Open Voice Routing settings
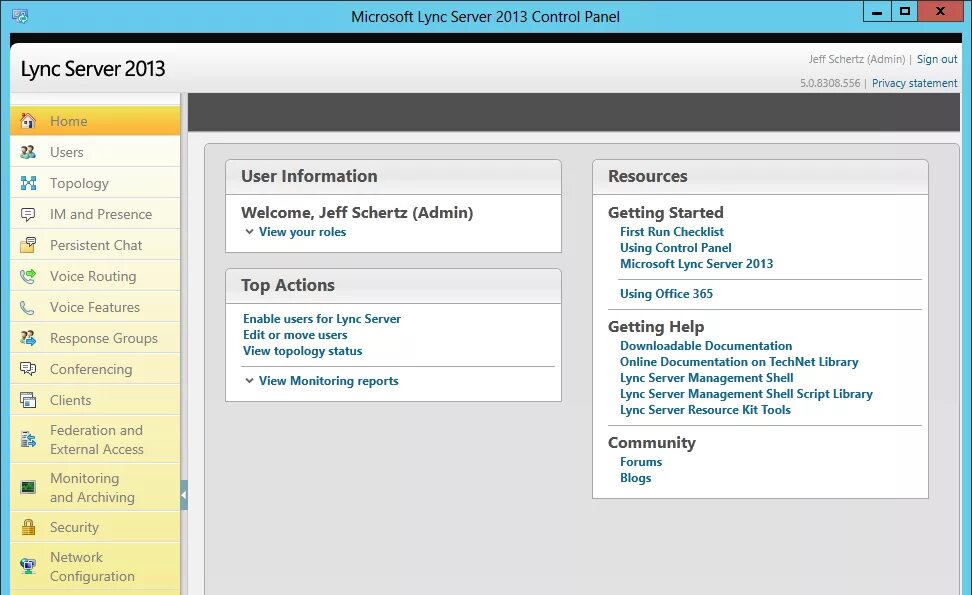 pyautogui.click(x=95, y=276)
